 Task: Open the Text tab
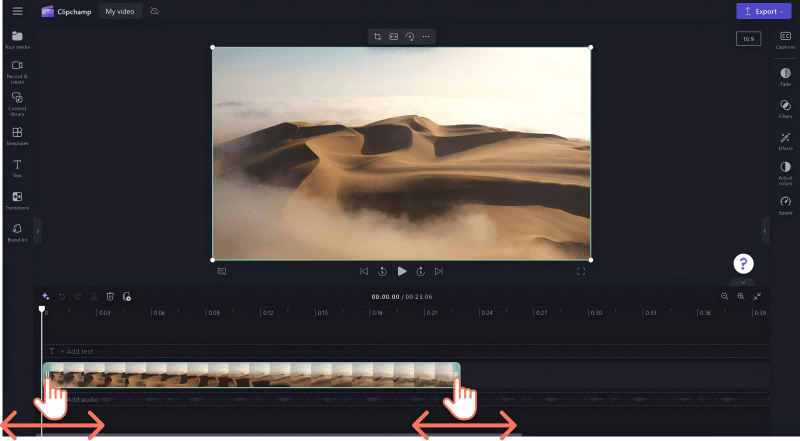[x=17, y=168]
